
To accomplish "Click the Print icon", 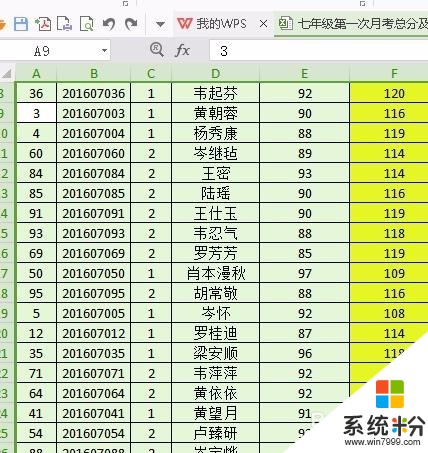I will 65,24.
